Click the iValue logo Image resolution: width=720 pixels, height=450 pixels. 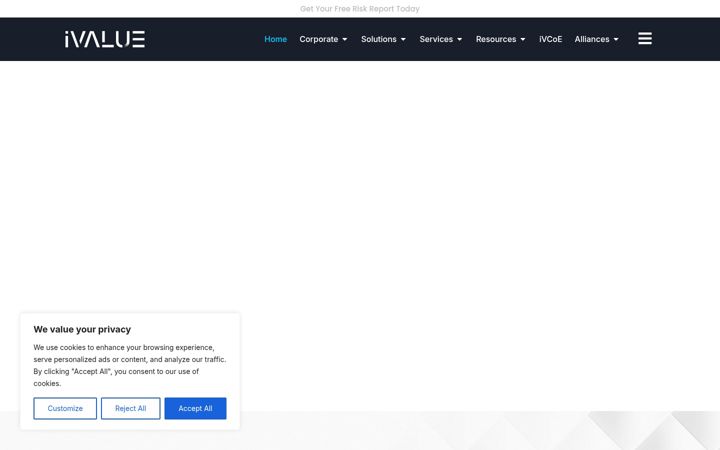(105, 39)
